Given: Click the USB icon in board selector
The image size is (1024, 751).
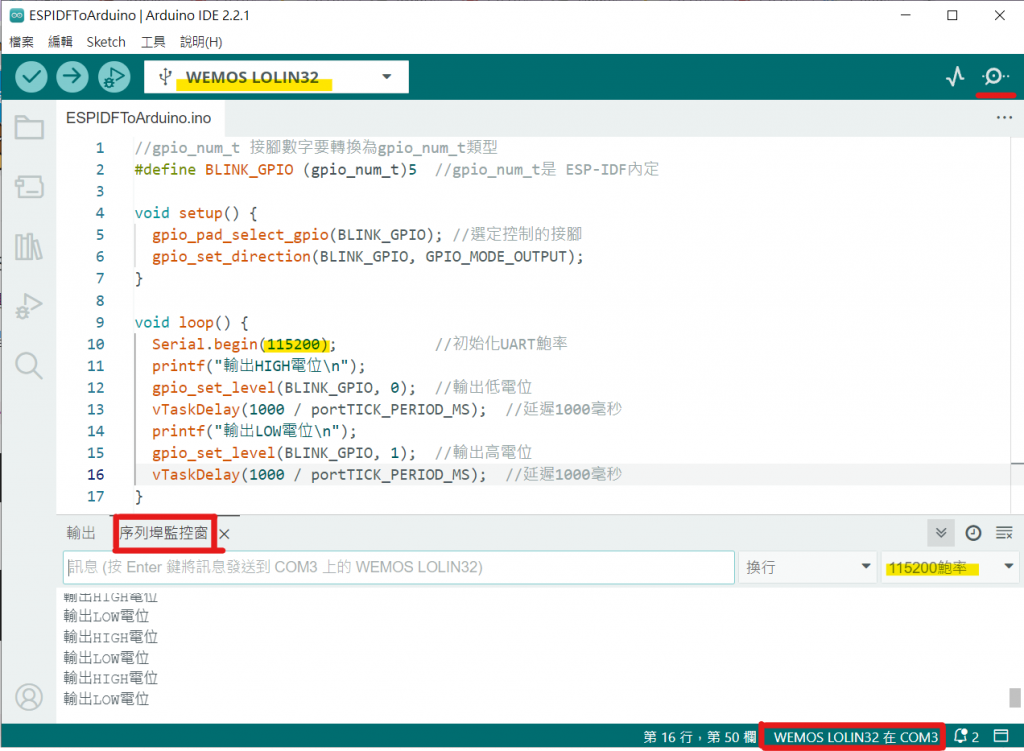Looking at the screenshot, I should click(165, 76).
